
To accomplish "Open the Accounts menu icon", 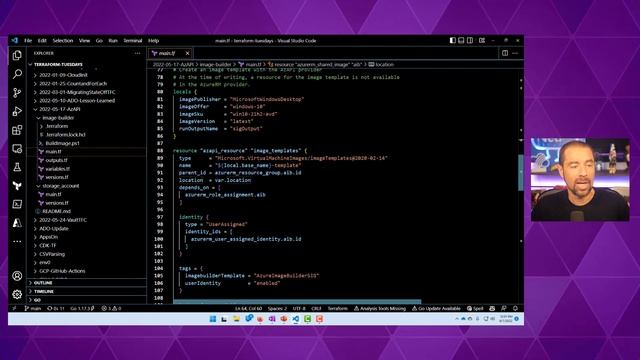I will pos(17,276).
